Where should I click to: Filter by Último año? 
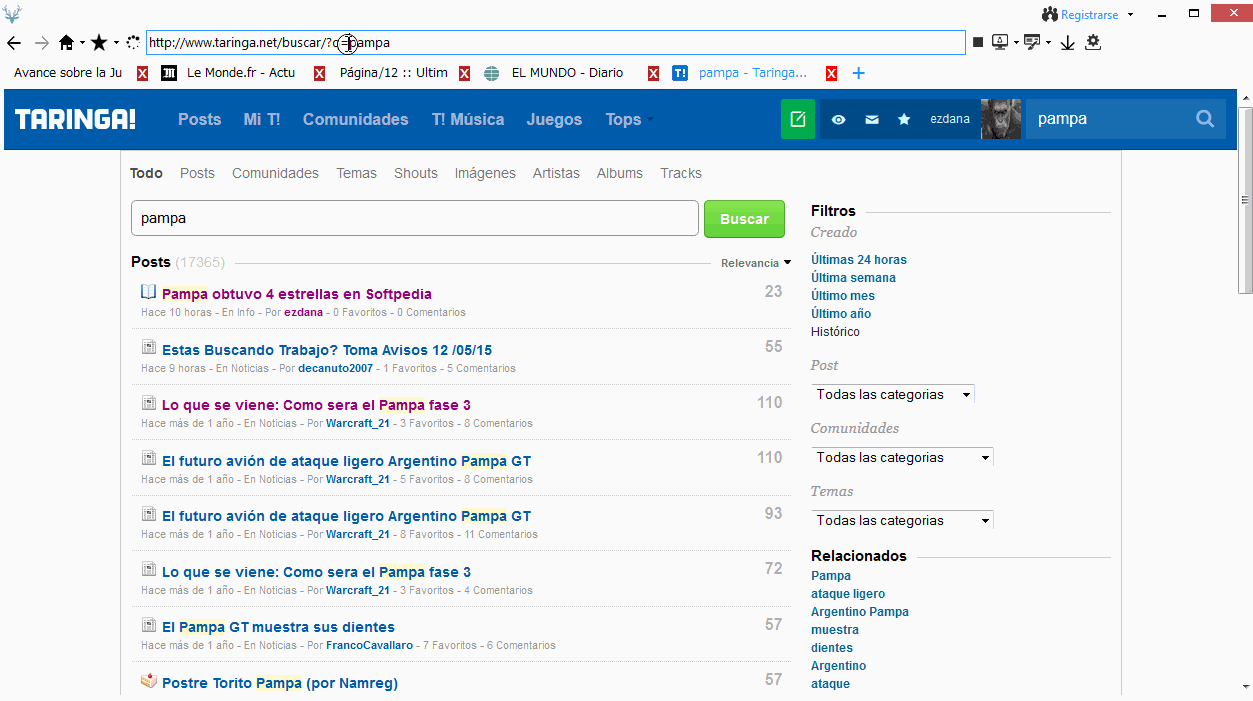click(x=839, y=314)
